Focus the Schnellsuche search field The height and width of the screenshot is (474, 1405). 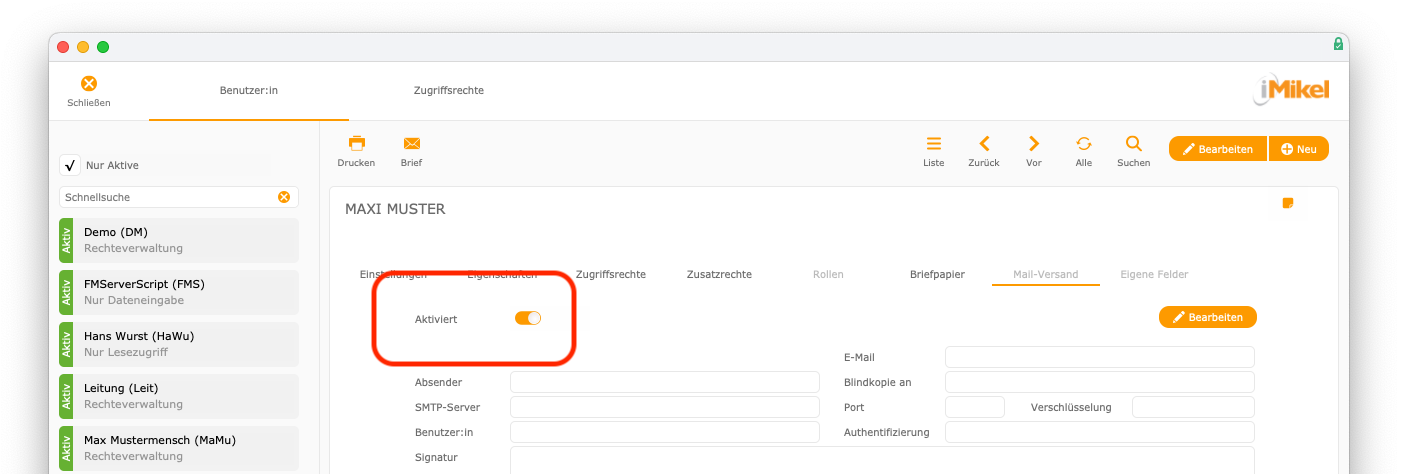(x=168, y=197)
